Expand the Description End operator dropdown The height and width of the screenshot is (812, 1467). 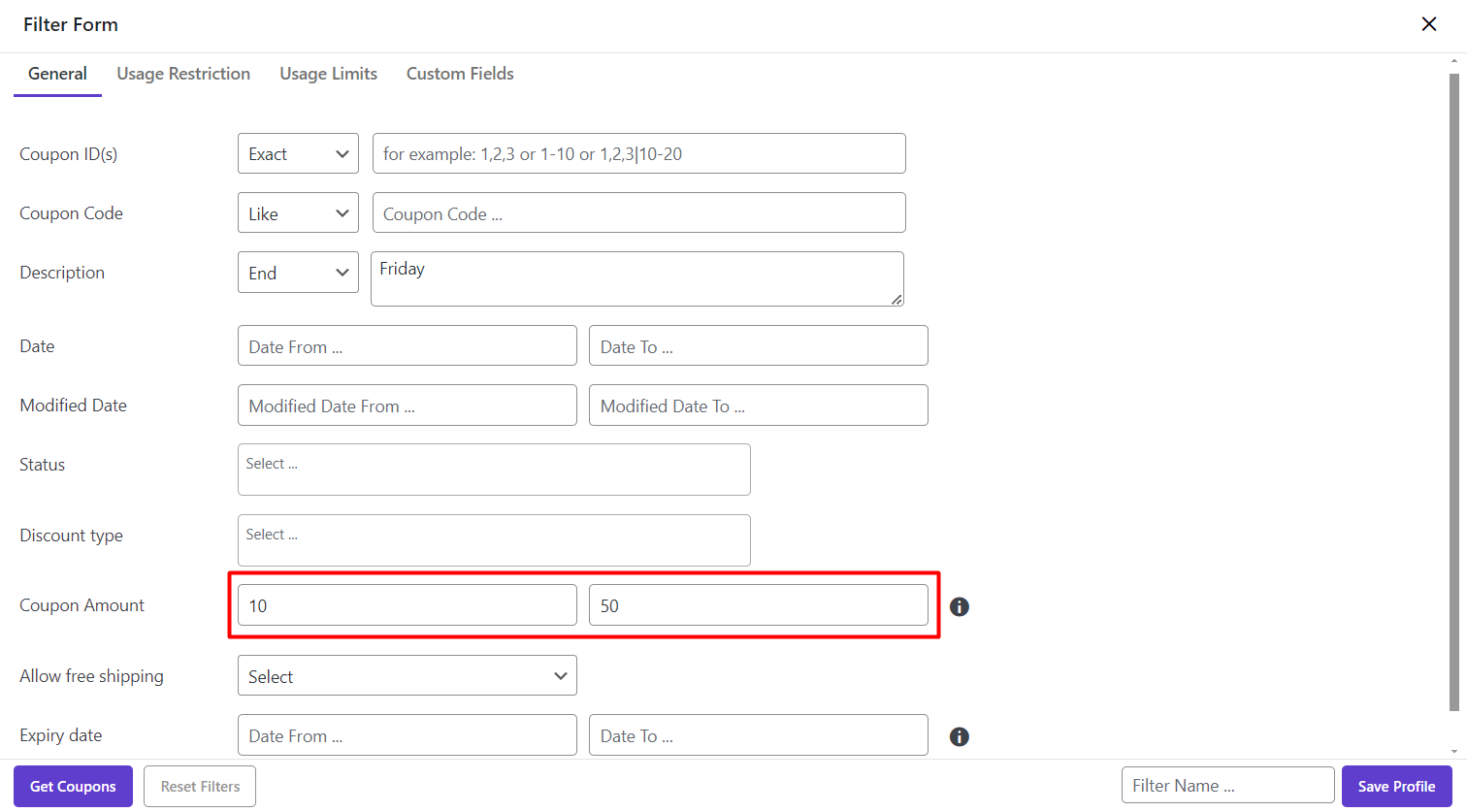[298, 273]
